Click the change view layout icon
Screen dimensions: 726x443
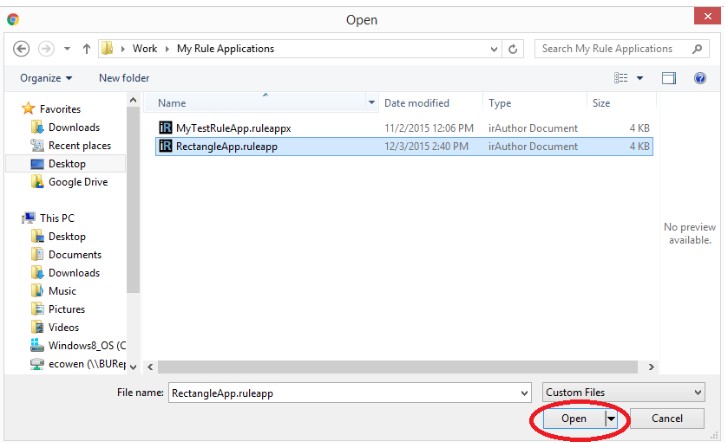pos(621,78)
